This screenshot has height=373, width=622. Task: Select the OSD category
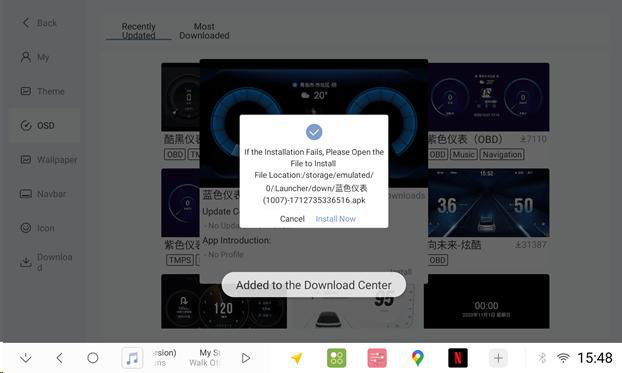[44, 125]
